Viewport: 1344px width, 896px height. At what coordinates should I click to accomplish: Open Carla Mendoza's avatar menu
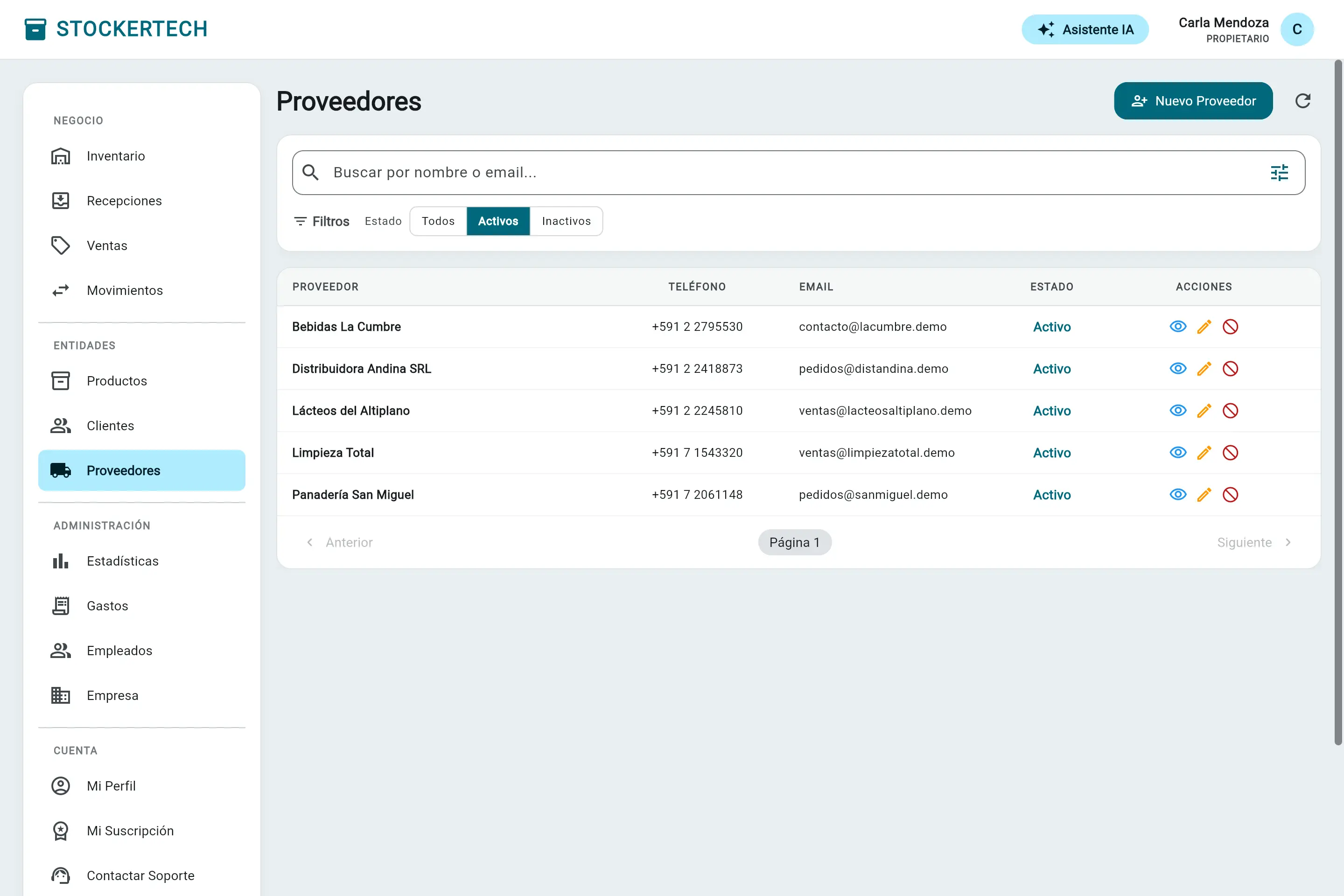(1297, 29)
